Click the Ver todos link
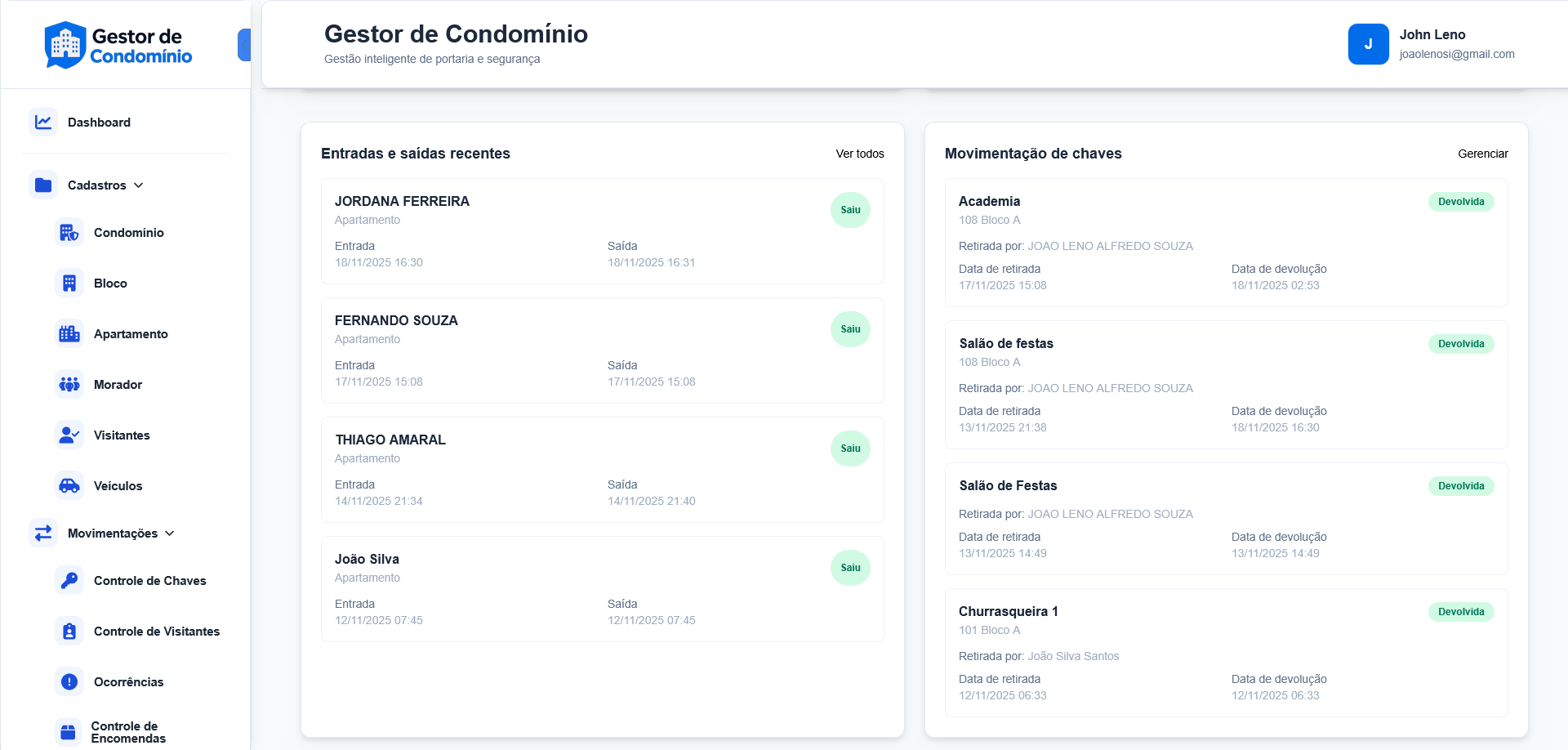Image resolution: width=1568 pixels, height=750 pixels. [x=860, y=154]
